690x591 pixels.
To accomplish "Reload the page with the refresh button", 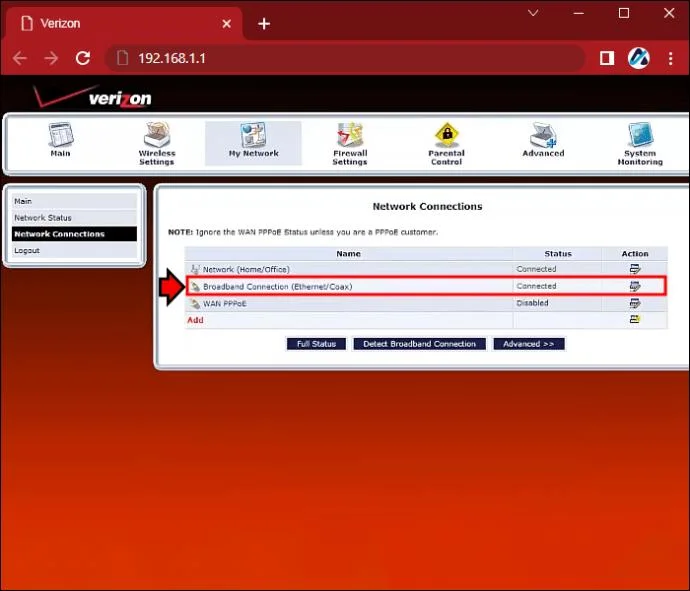I will click(x=83, y=58).
